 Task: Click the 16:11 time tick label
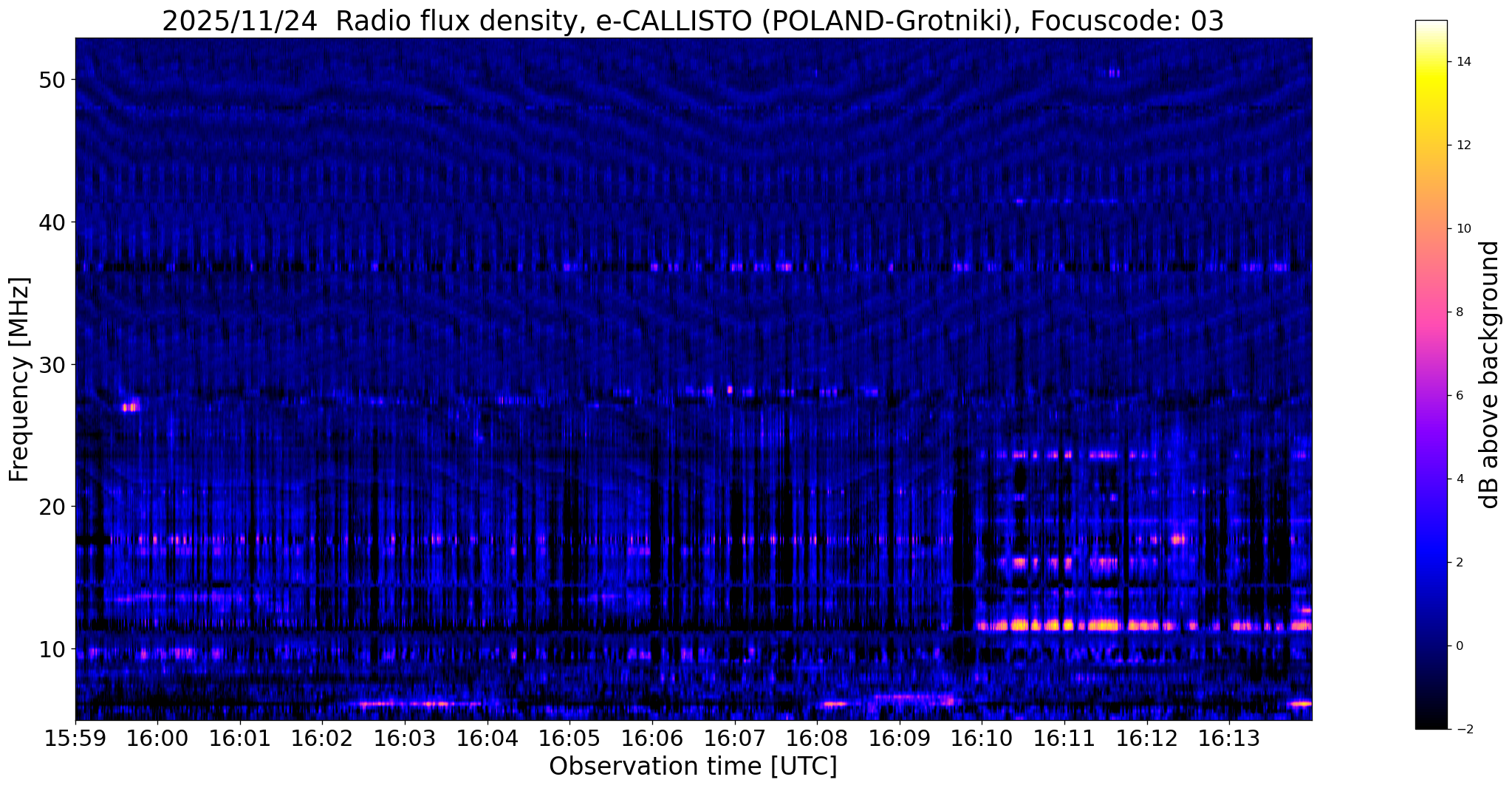[1064, 738]
